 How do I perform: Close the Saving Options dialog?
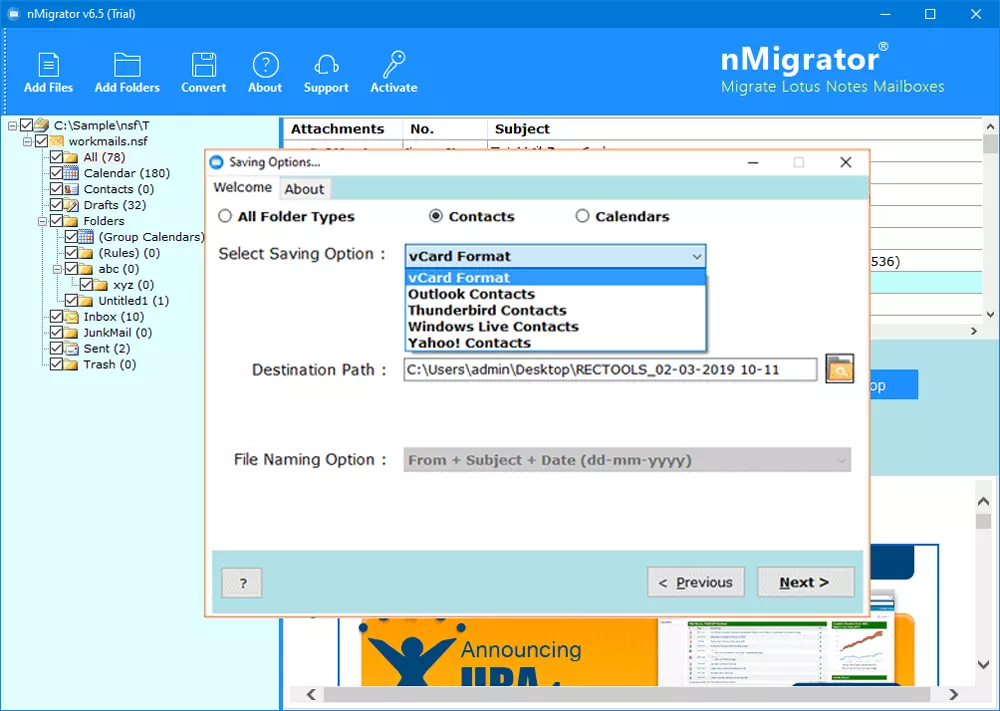point(846,162)
